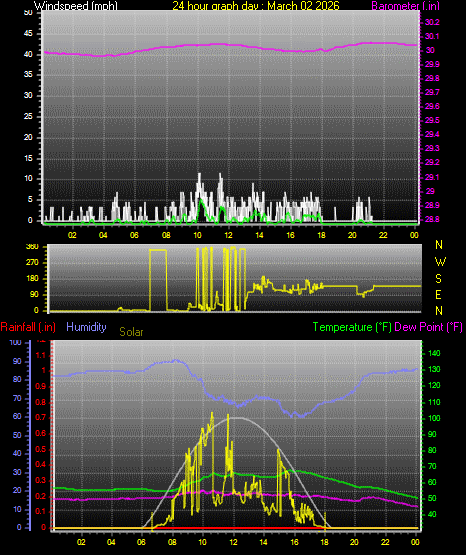The width and height of the screenshot is (466, 555).
Task: Click the E compass label beside direction graph
Action: 438,295
